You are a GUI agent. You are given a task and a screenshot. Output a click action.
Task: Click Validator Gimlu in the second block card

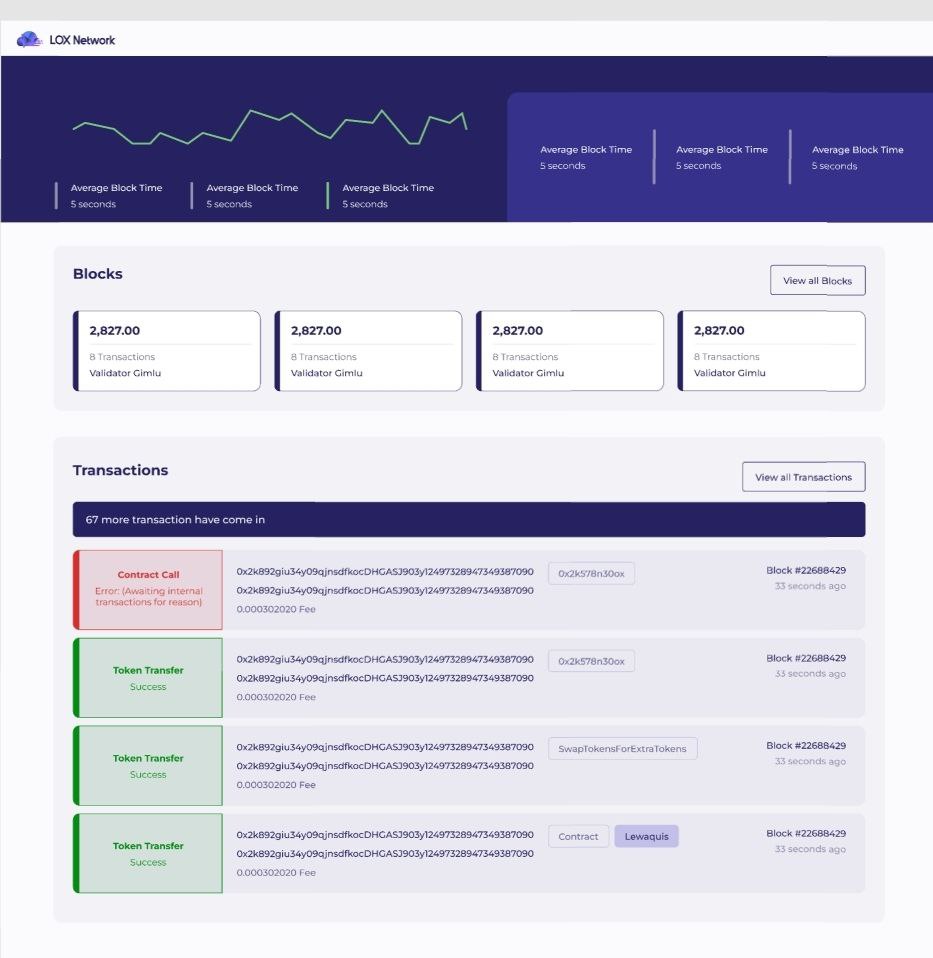(x=326, y=373)
